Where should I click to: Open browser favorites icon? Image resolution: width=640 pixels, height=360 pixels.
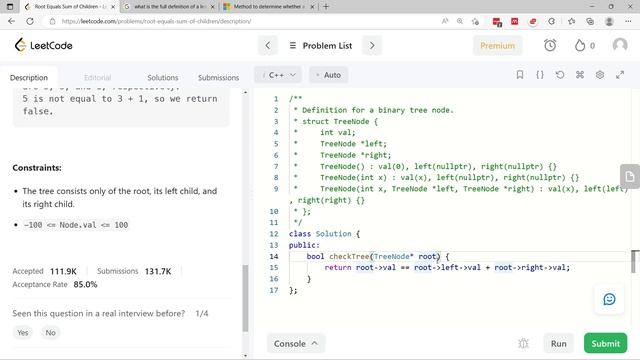[571, 21]
